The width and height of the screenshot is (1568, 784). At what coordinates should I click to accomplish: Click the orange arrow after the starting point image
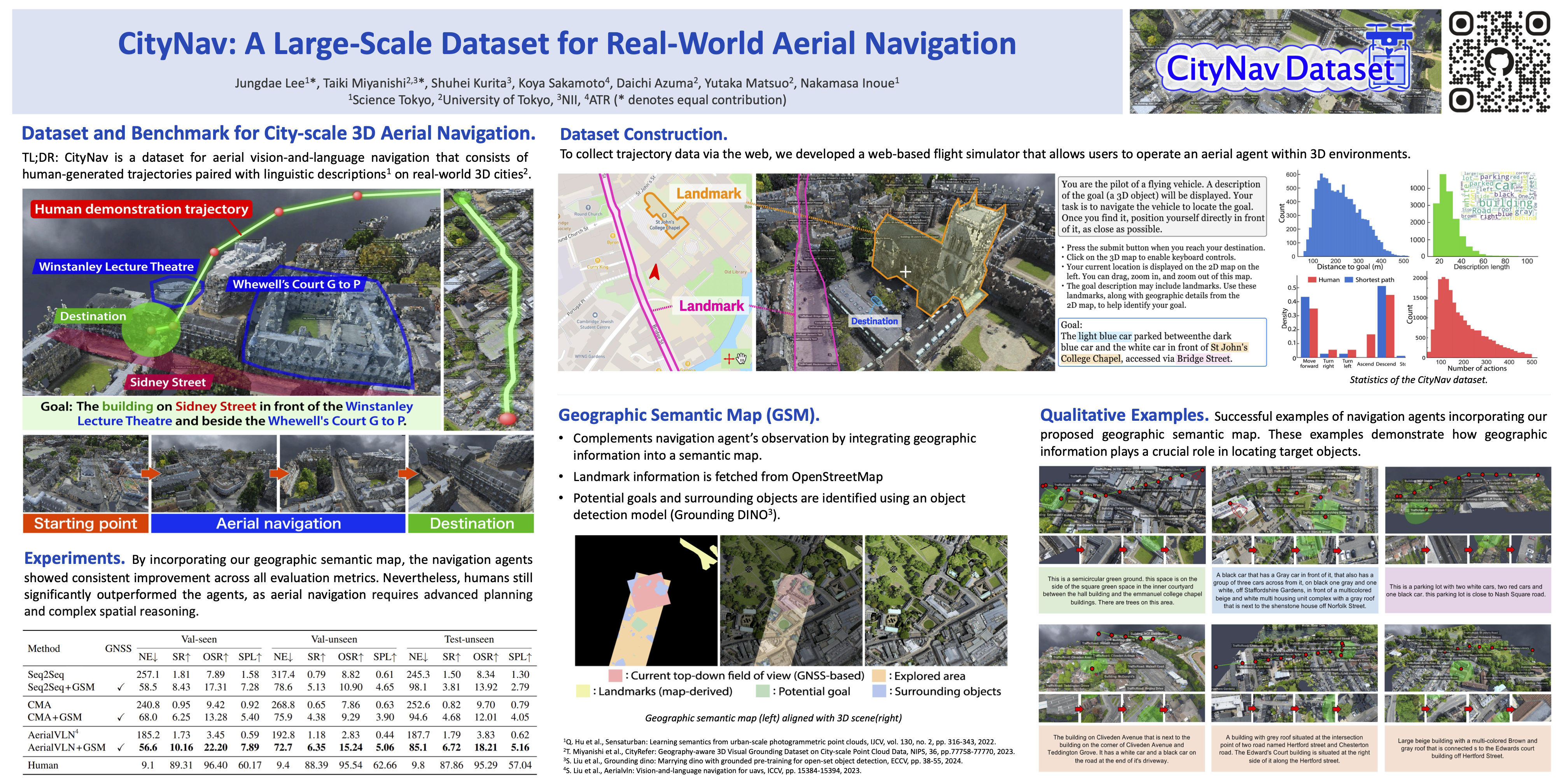coord(150,473)
